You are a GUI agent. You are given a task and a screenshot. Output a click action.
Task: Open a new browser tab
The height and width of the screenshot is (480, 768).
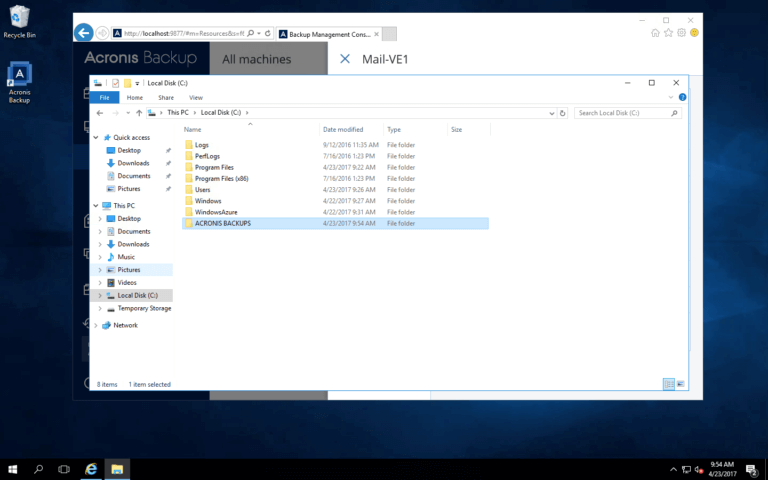[x=389, y=34]
